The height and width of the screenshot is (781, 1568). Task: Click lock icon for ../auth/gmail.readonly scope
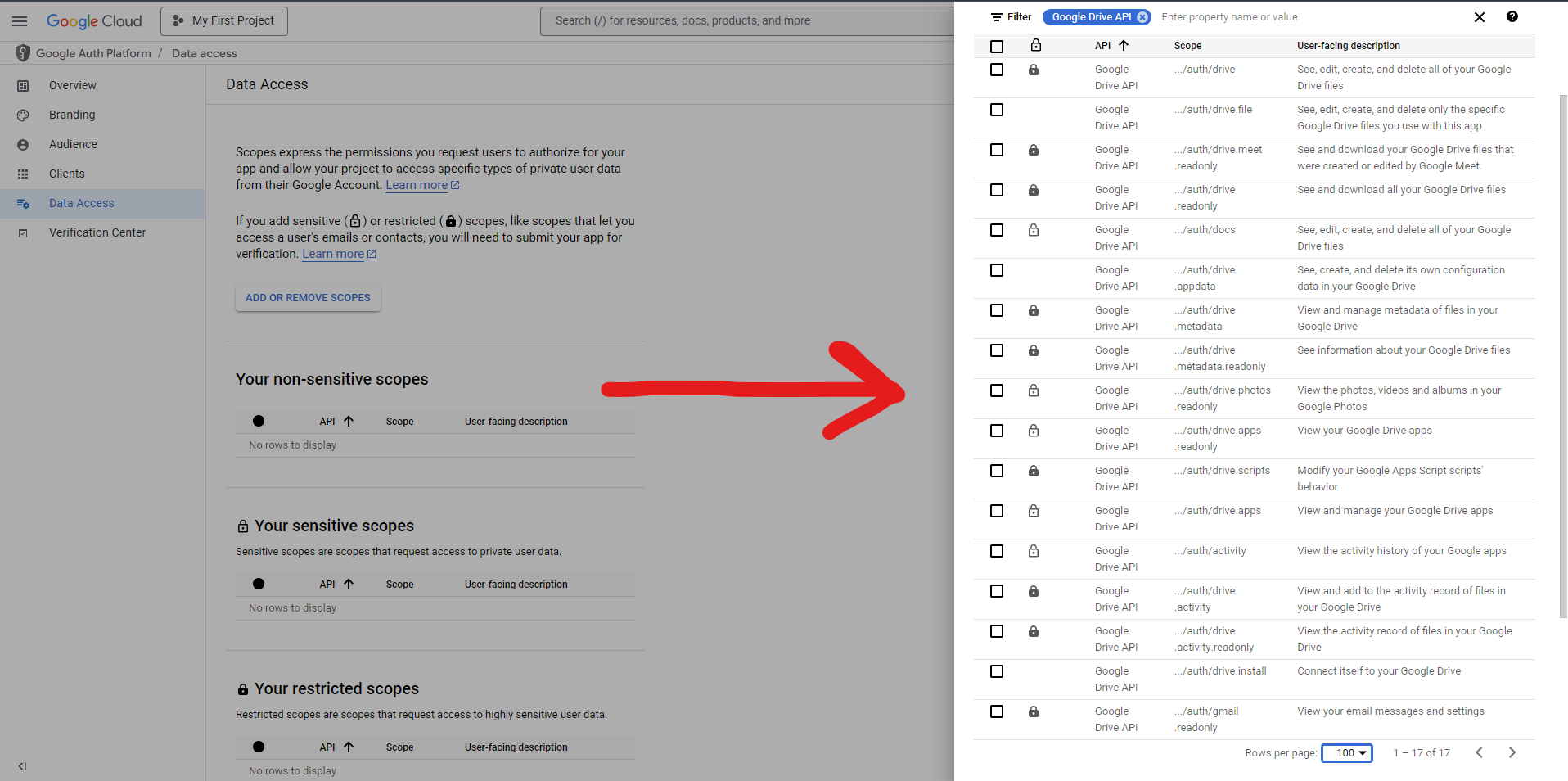[1034, 712]
